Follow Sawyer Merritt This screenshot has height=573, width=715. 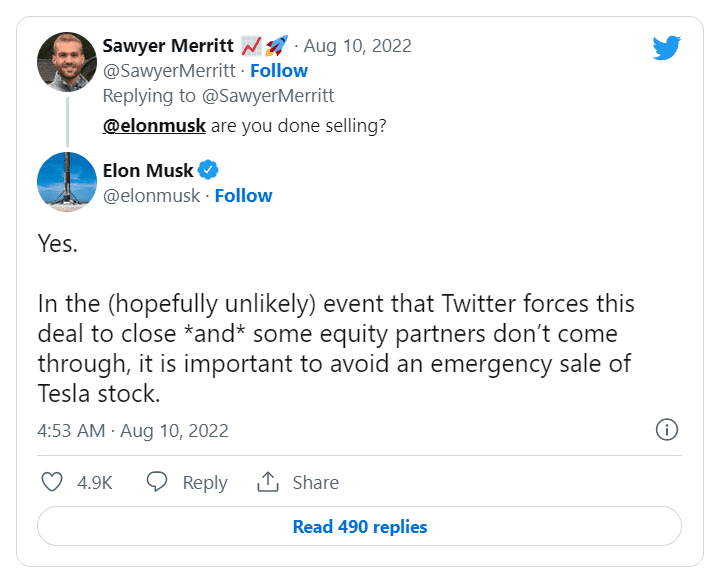point(279,71)
